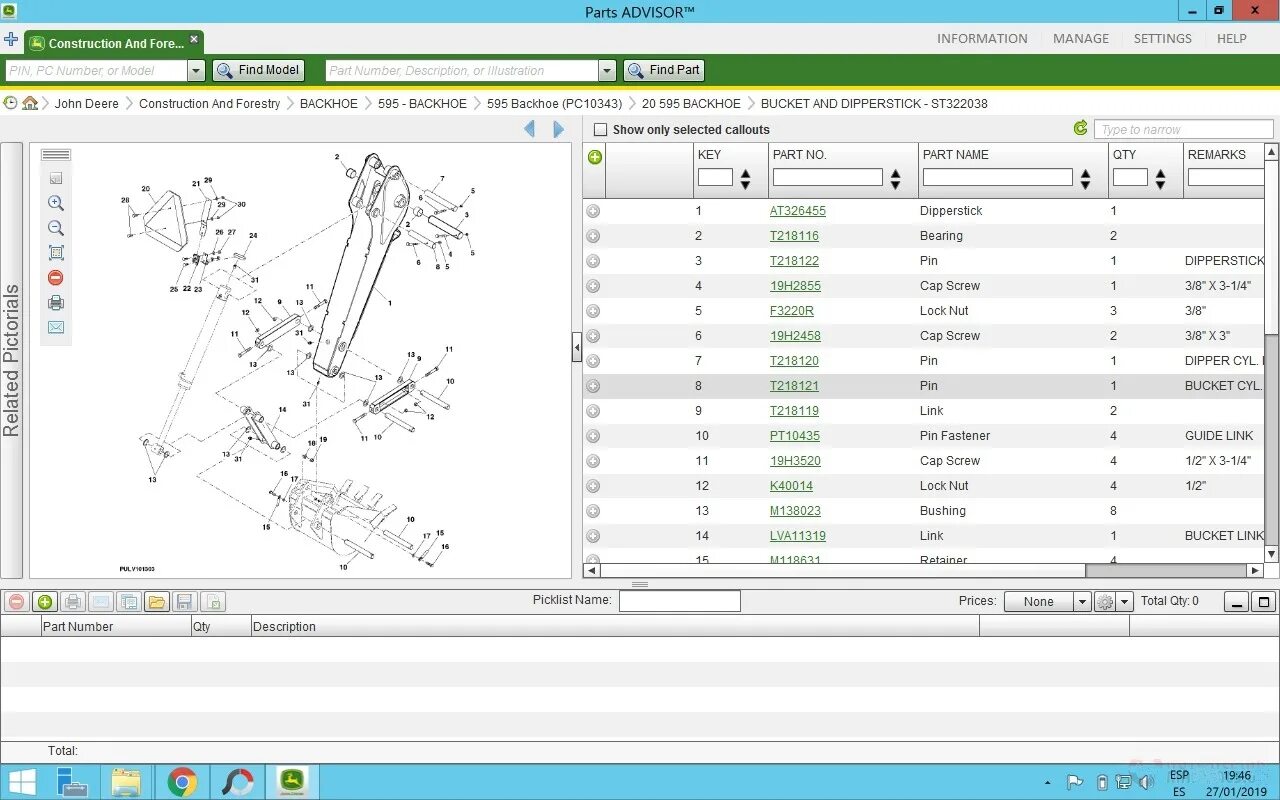Refresh the parts list with the green refresh icon
Viewport: 1280px width, 800px height.
(x=1080, y=128)
